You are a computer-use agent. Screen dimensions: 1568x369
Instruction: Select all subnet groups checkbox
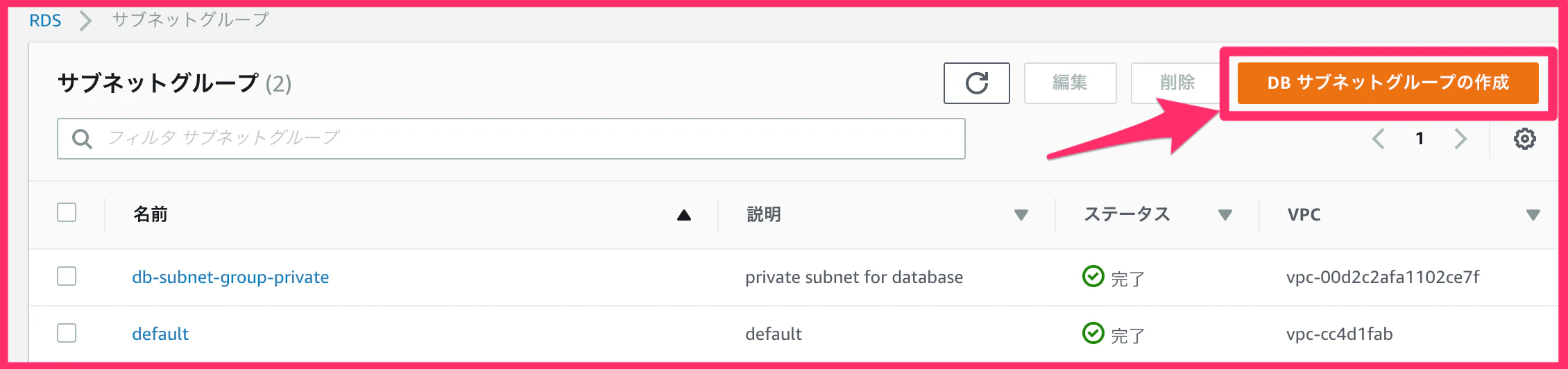coord(67,212)
